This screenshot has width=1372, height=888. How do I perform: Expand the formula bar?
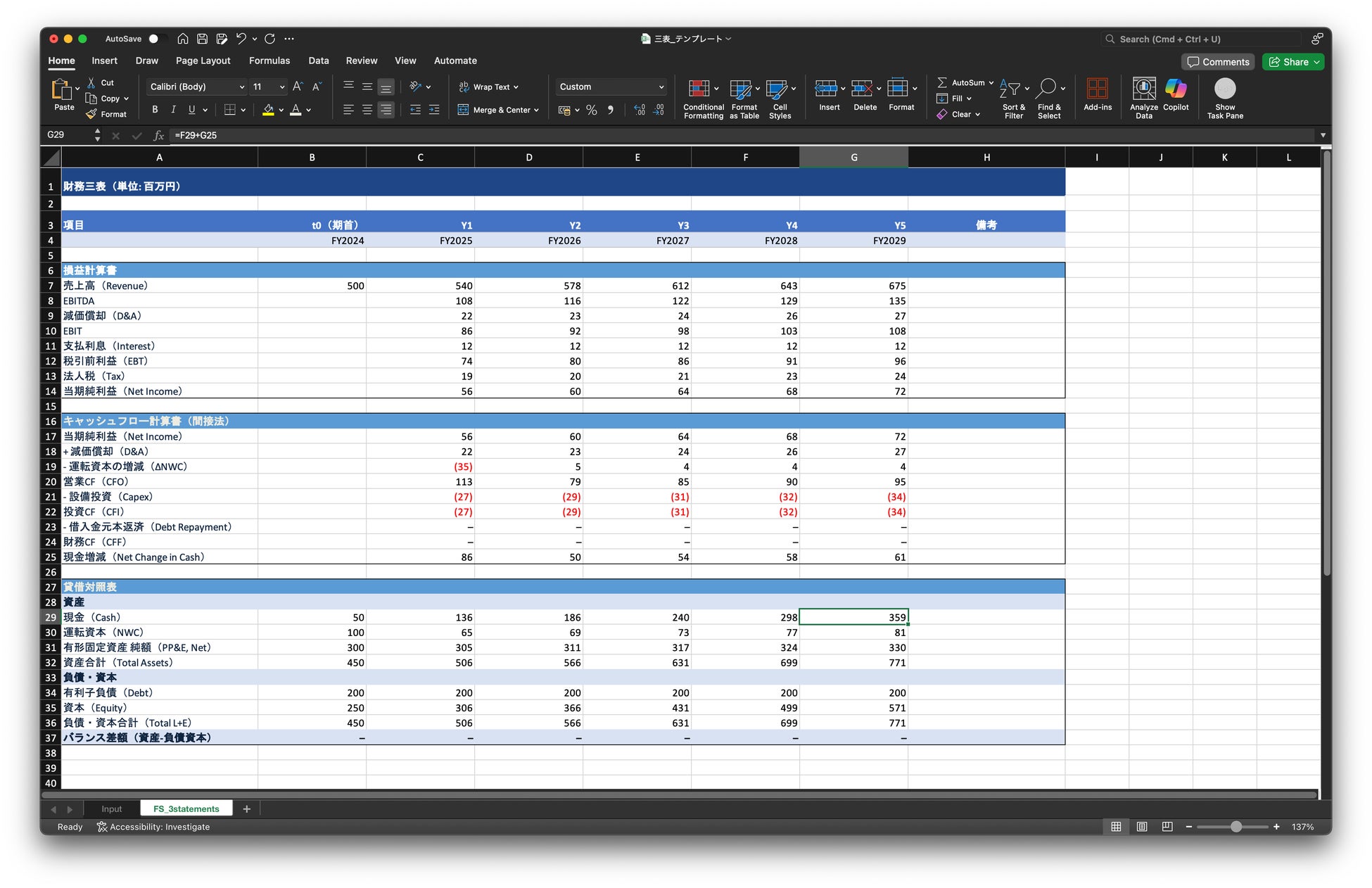[x=1323, y=135]
